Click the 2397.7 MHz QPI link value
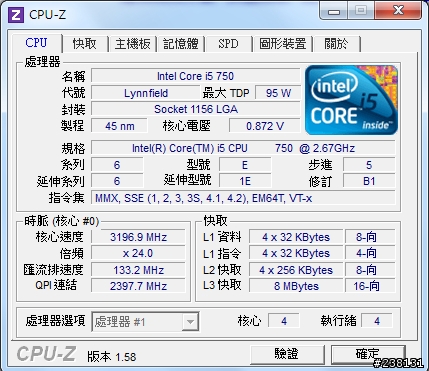The width and height of the screenshot is (429, 371). click(x=138, y=286)
